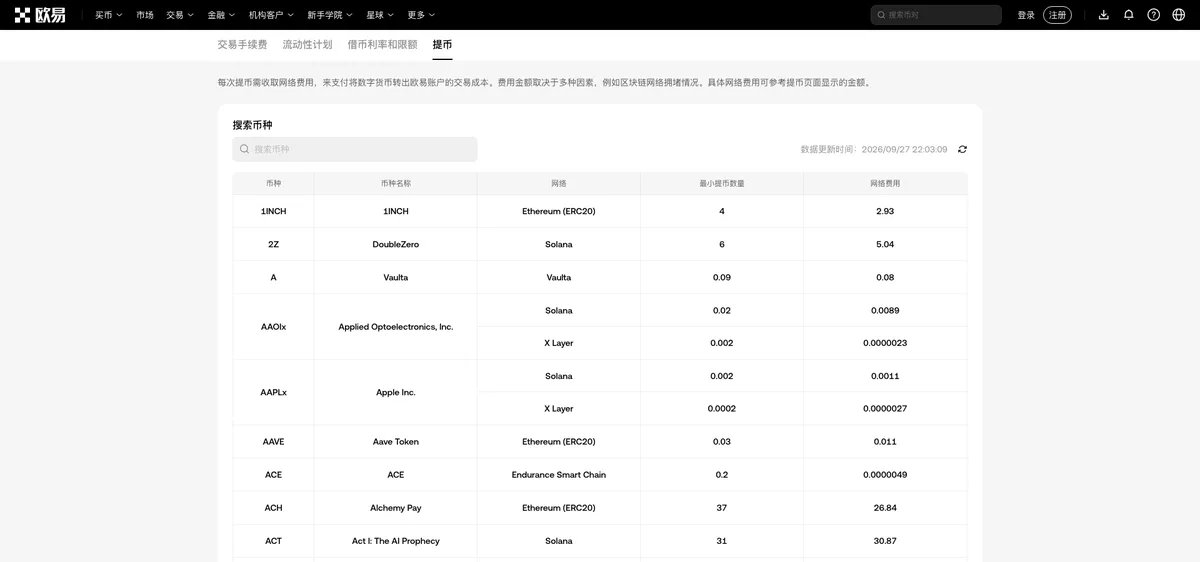Expand the 买币 dropdown menu
Screen dimensions: 1200x562
(x=108, y=15)
